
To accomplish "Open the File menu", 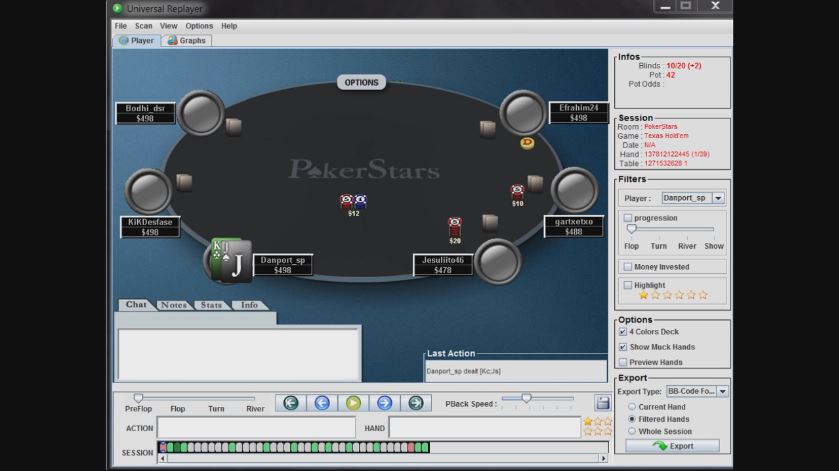I will 120,26.
